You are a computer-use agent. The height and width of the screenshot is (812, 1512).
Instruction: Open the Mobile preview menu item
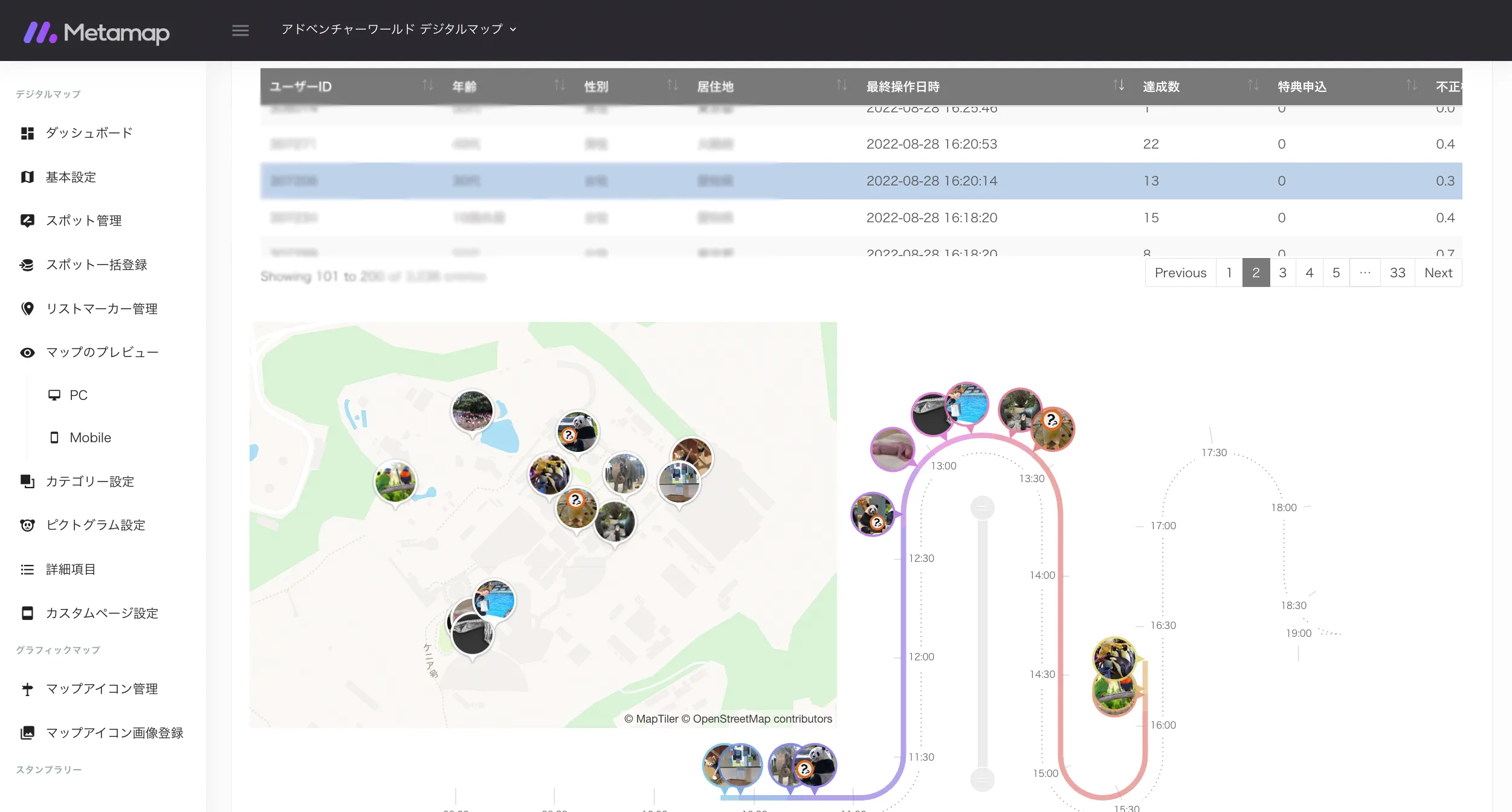pos(89,437)
